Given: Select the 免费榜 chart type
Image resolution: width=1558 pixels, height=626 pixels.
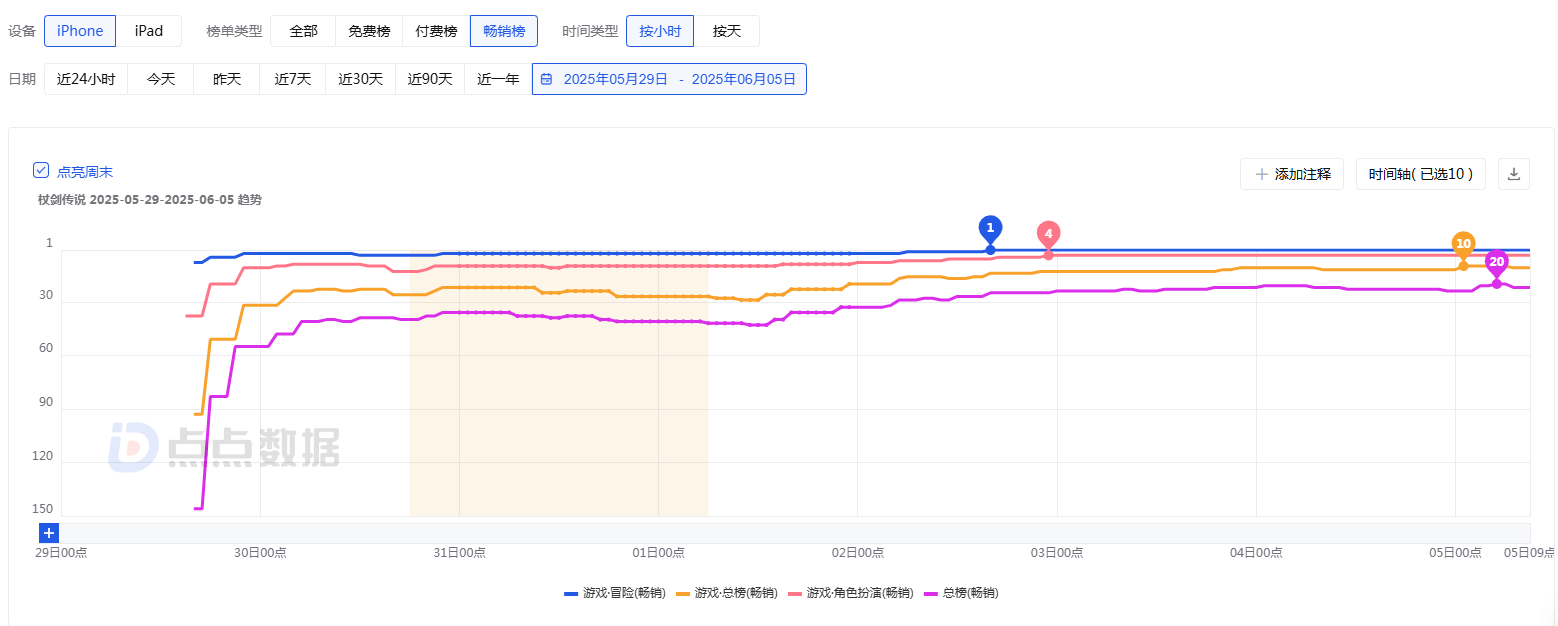Looking at the screenshot, I should 369,31.
